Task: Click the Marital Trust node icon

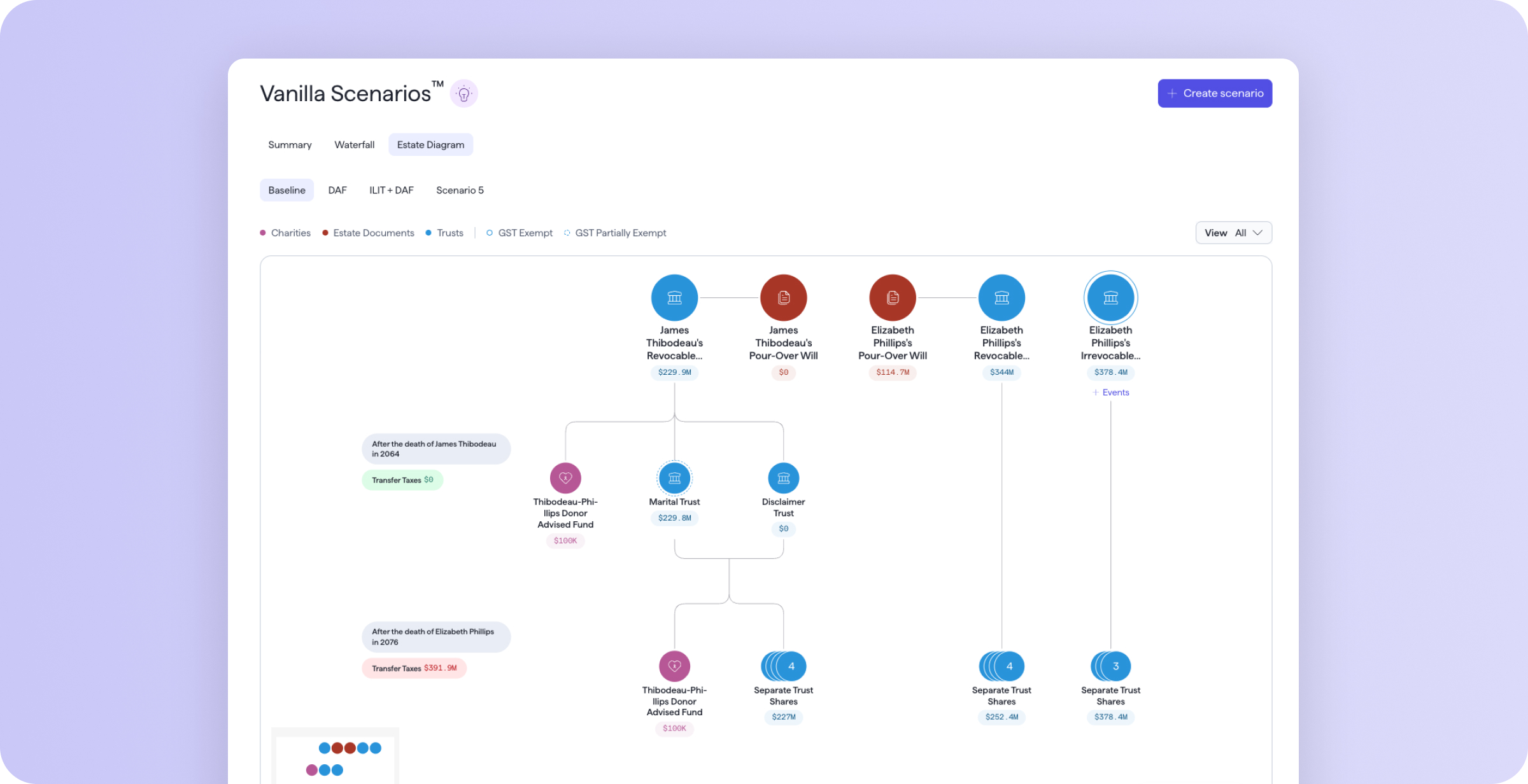Action: tap(674, 478)
